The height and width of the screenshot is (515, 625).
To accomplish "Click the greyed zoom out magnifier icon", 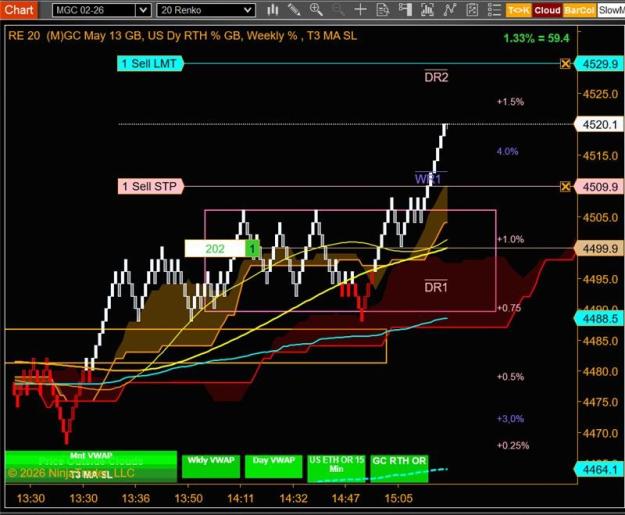I will pyautogui.click(x=338, y=10).
